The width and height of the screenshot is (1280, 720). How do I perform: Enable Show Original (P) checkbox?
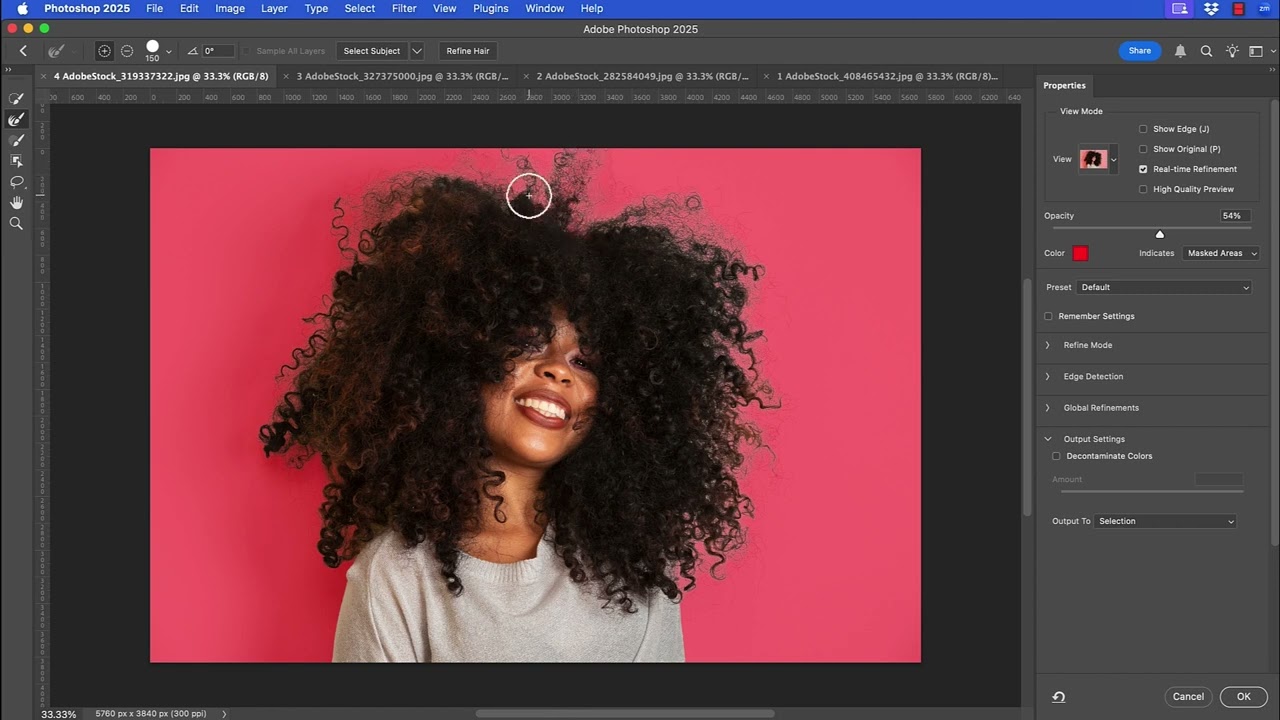[x=1143, y=149]
